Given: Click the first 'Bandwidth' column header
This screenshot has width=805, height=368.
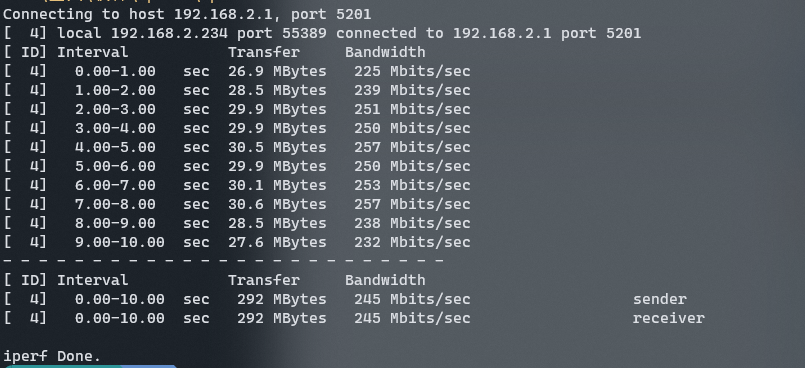Looking at the screenshot, I should tap(385, 52).
